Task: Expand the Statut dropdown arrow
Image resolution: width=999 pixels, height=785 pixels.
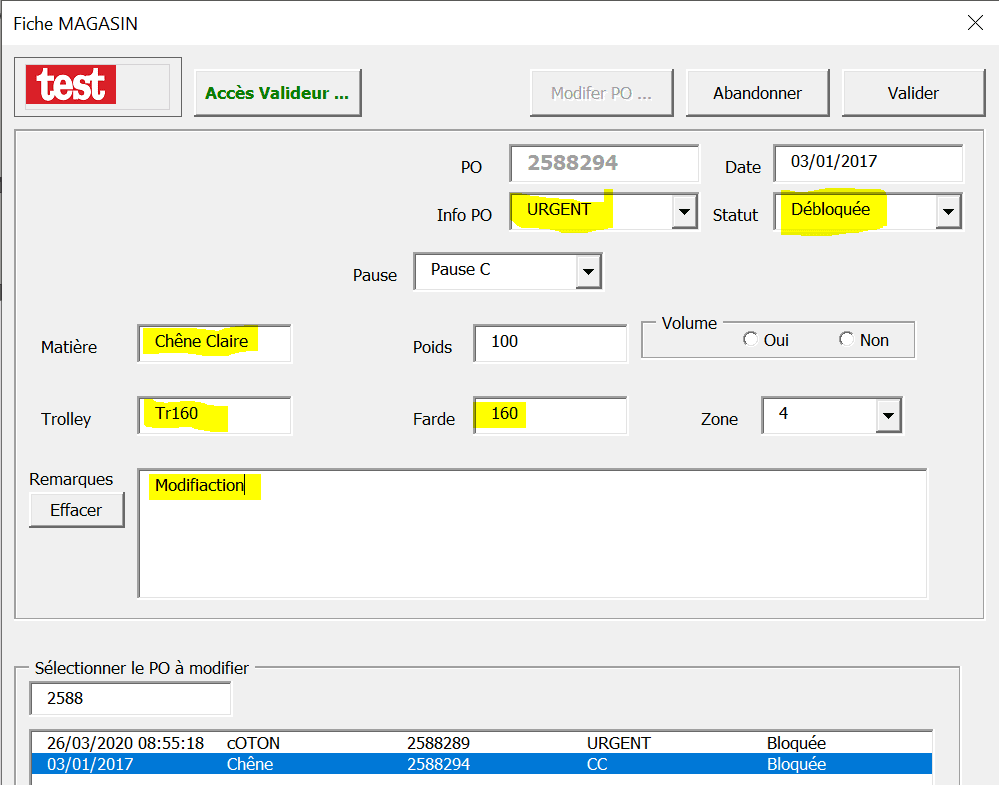Action: pyautogui.click(x=948, y=212)
